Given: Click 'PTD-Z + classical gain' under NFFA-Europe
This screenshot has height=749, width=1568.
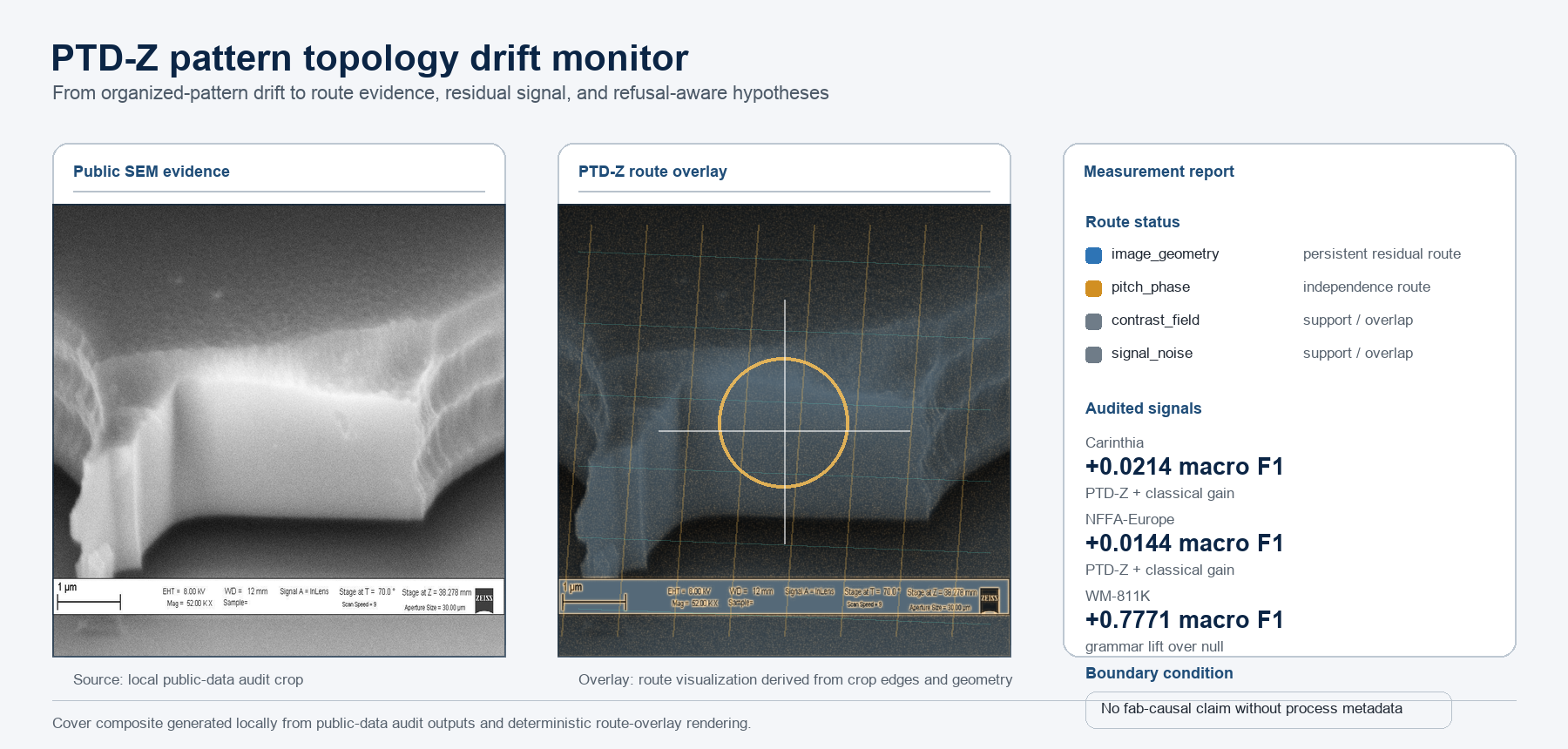Looking at the screenshot, I should pyautogui.click(x=1159, y=570).
